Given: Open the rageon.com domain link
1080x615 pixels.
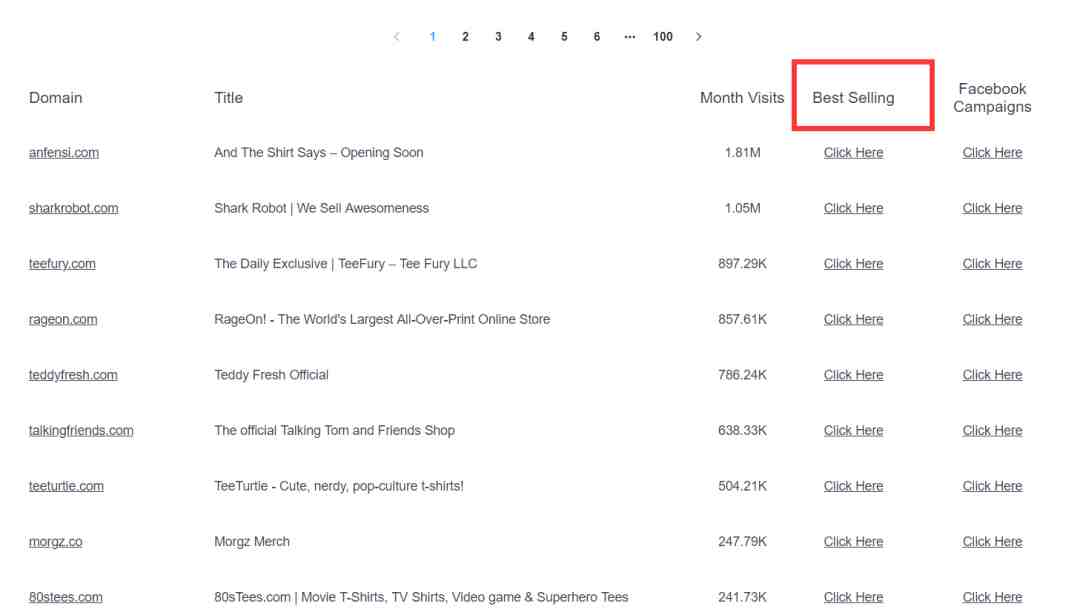Looking at the screenshot, I should [x=63, y=320].
